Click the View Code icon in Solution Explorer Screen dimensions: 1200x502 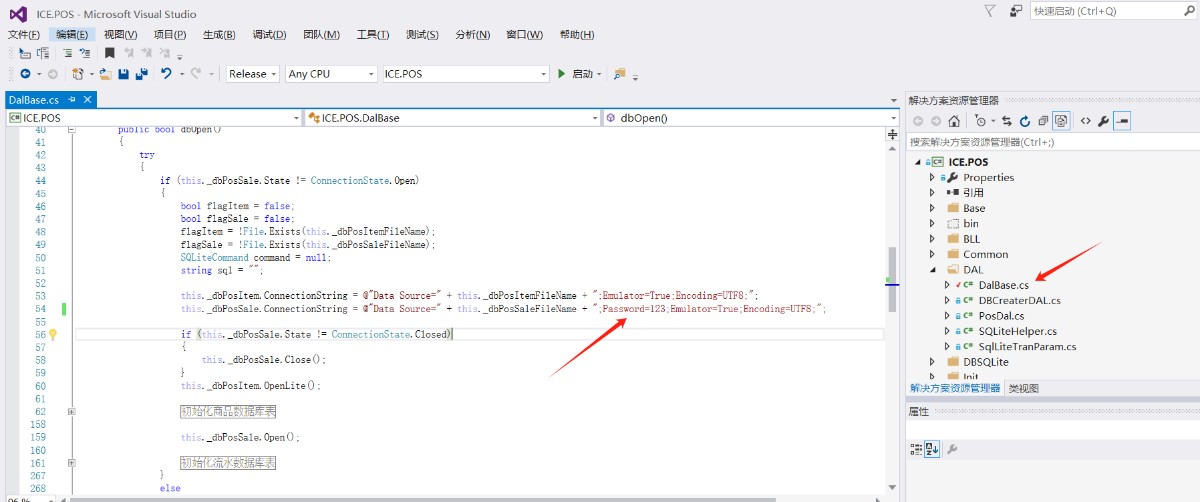pos(1085,121)
